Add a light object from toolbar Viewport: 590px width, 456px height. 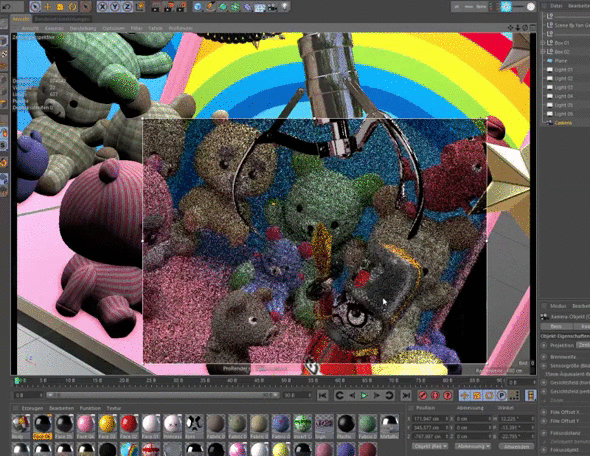click(285, 6)
